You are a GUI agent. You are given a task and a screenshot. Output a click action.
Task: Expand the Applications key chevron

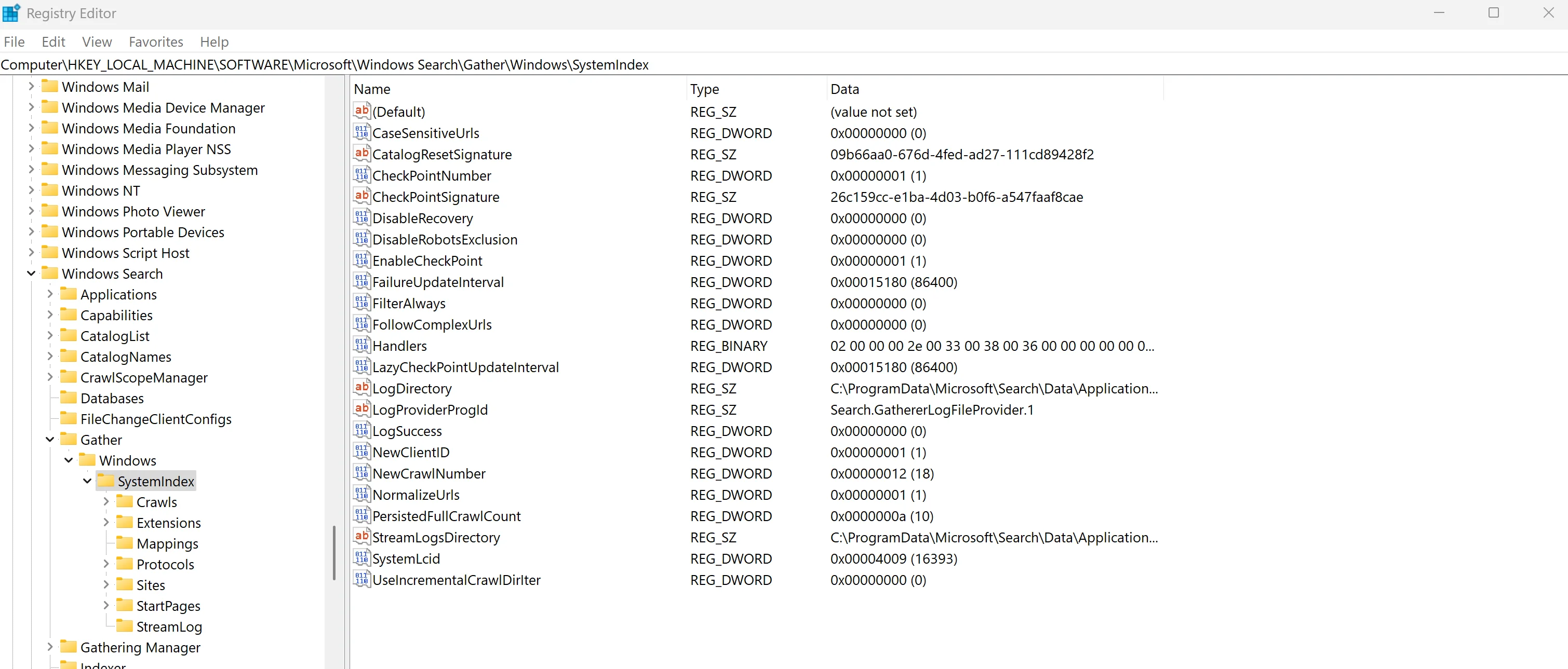pos(50,294)
